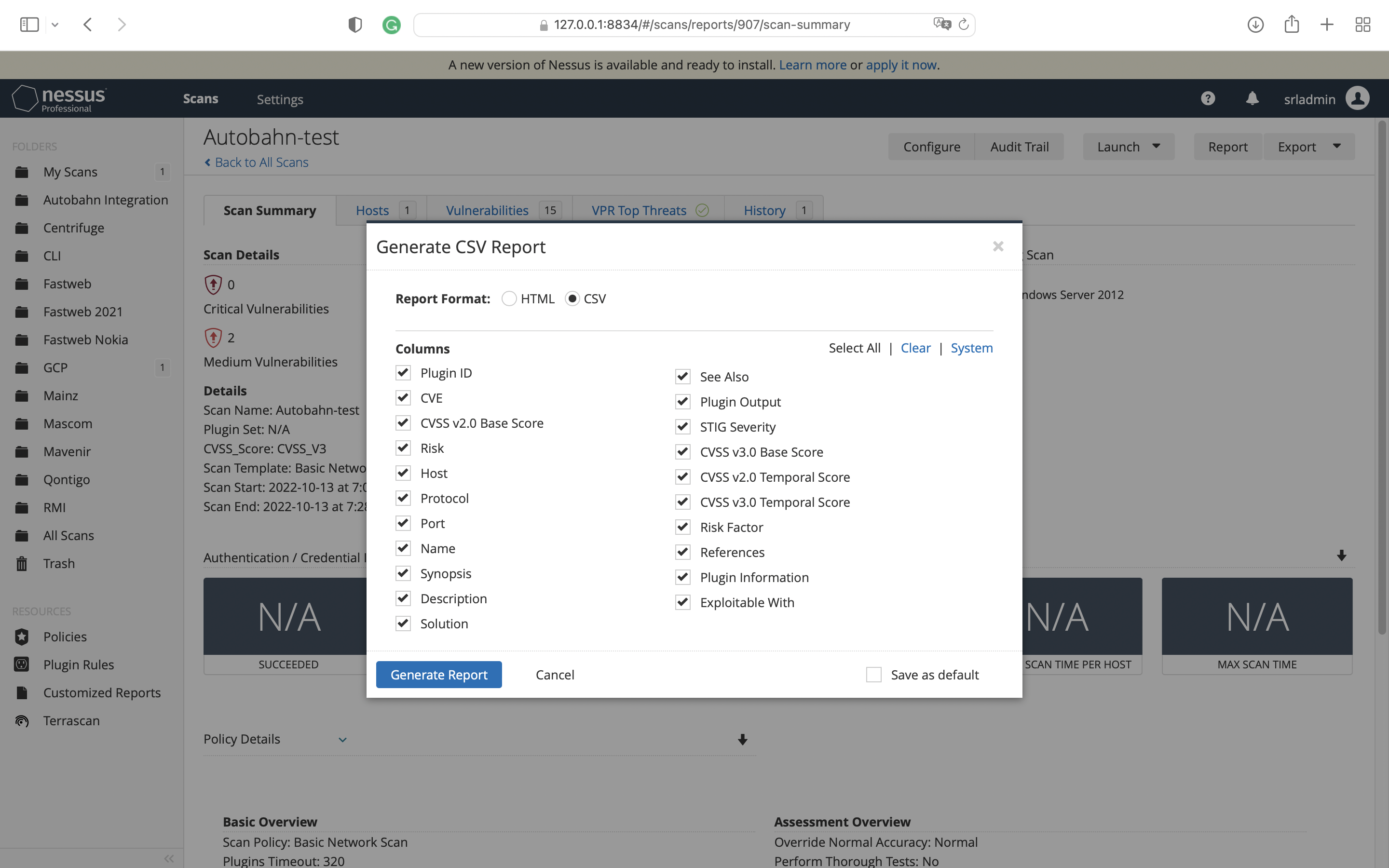This screenshot has height=868, width=1389.
Task: Click the translate icon in address bar
Action: (x=941, y=24)
